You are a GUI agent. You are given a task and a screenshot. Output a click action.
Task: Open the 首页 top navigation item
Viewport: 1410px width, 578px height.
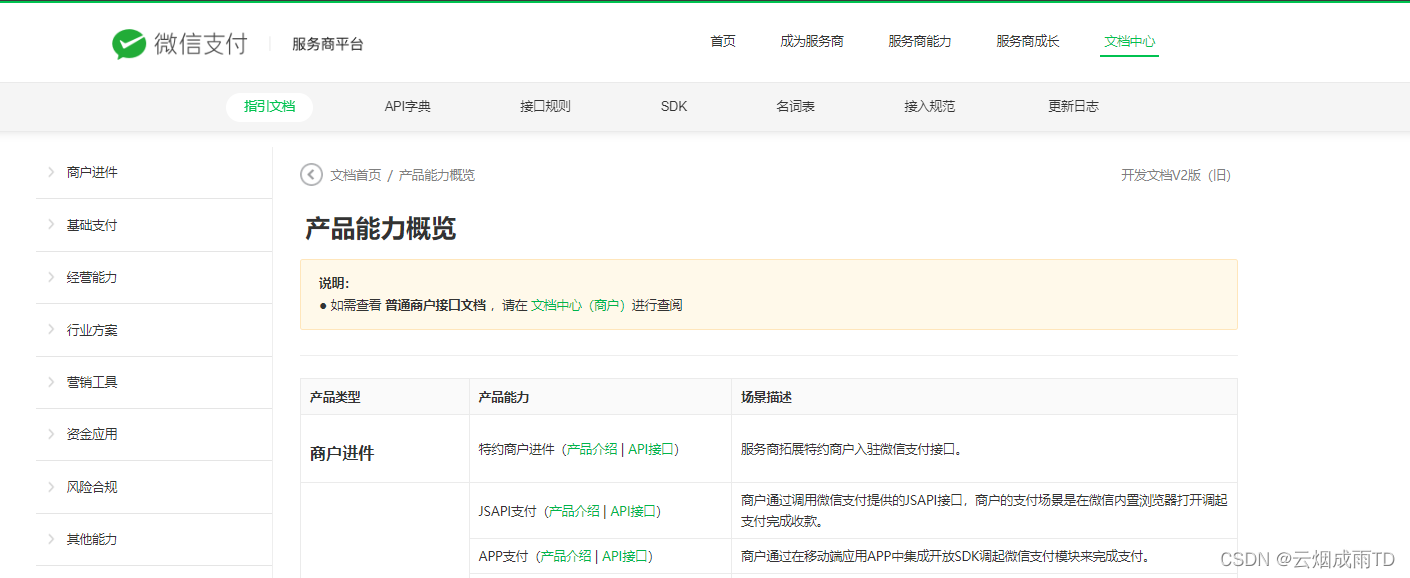click(x=723, y=42)
